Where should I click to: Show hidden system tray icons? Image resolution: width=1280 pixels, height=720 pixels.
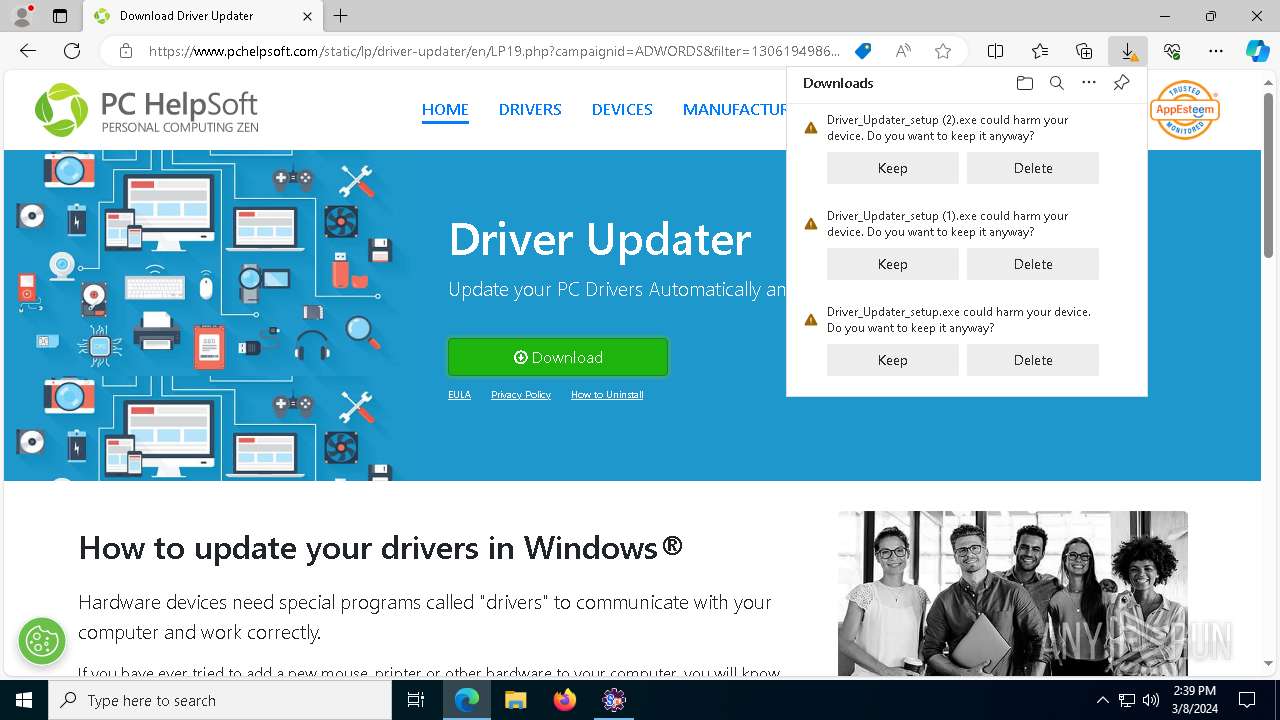click(1102, 700)
